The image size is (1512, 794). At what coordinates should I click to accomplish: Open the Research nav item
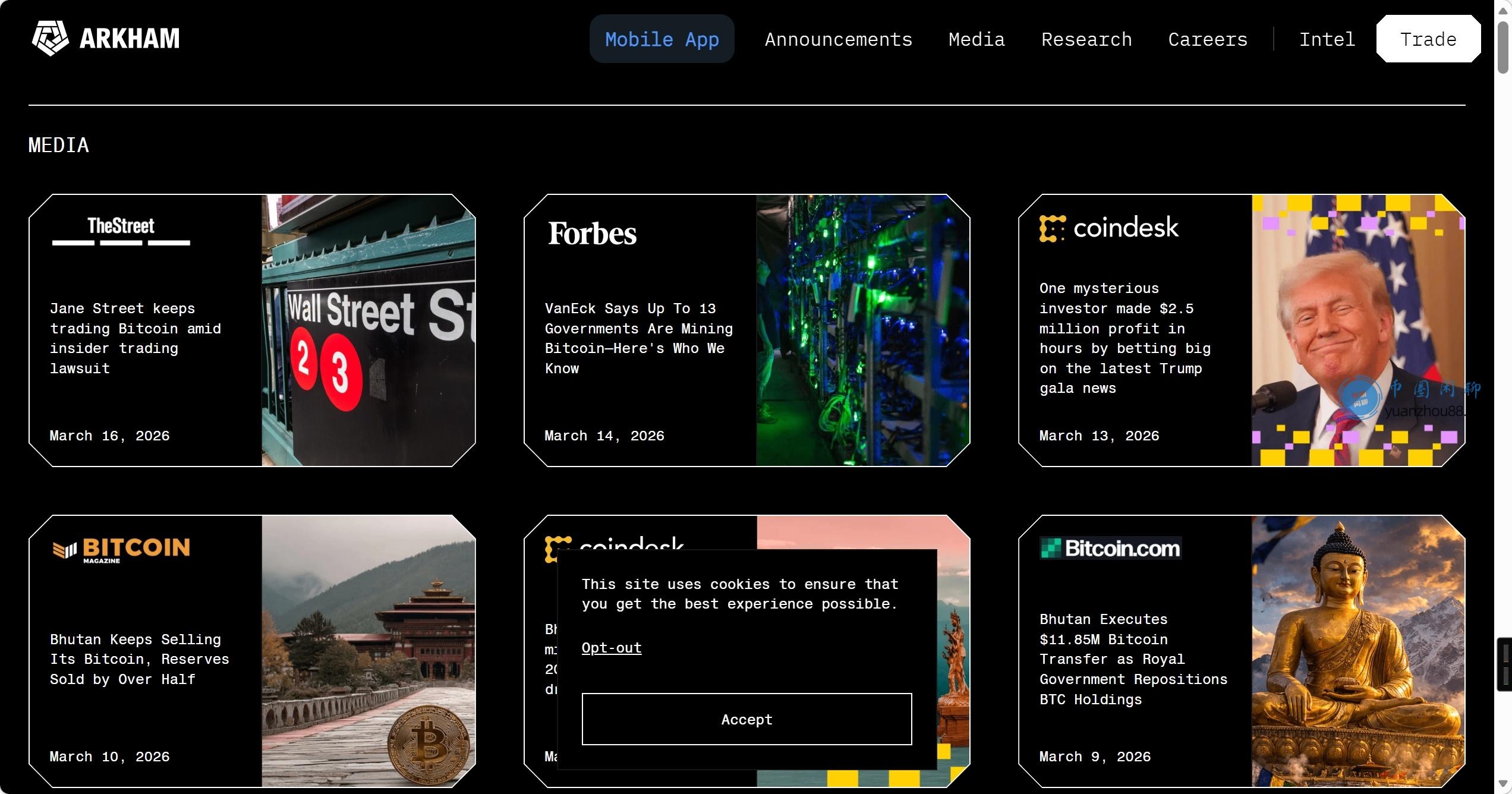pos(1086,39)
